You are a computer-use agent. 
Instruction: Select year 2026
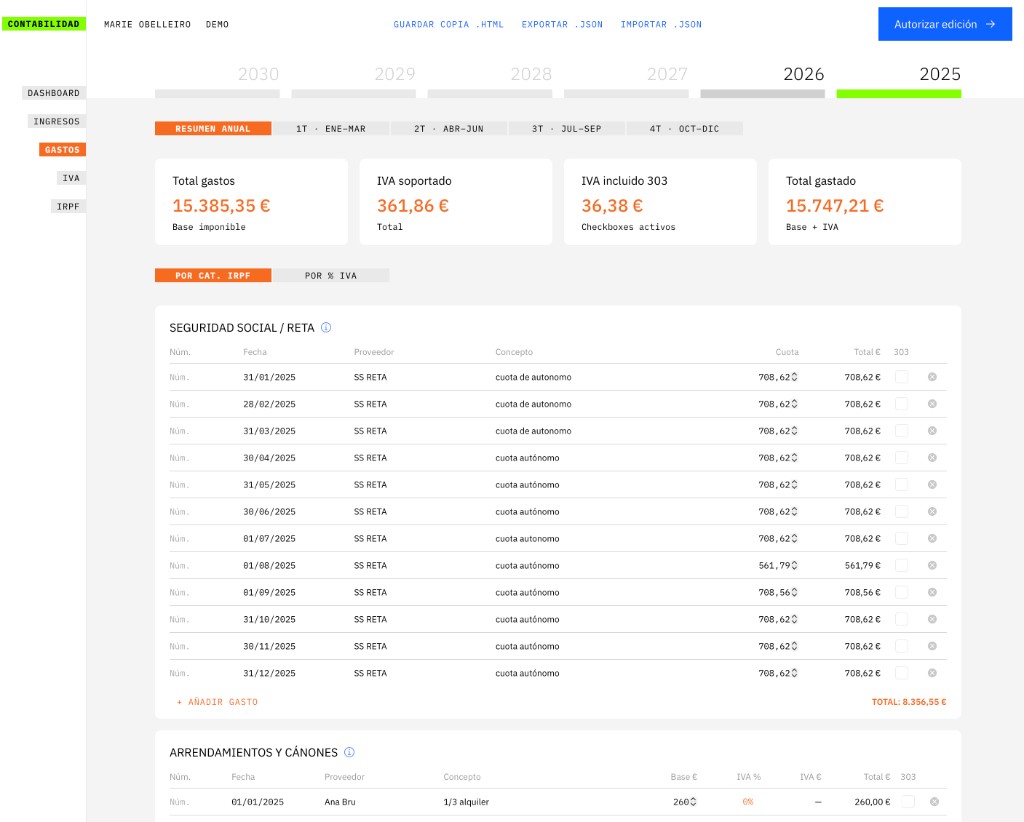[762, 82]
